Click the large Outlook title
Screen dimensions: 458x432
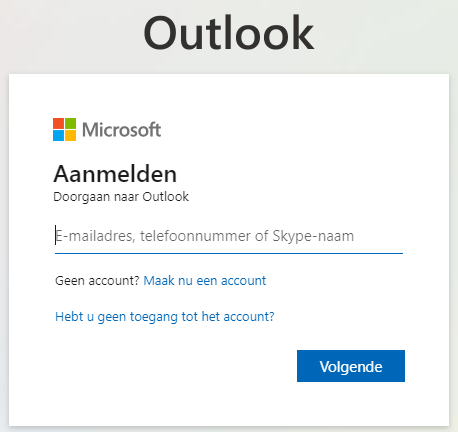tap(229, 33)
